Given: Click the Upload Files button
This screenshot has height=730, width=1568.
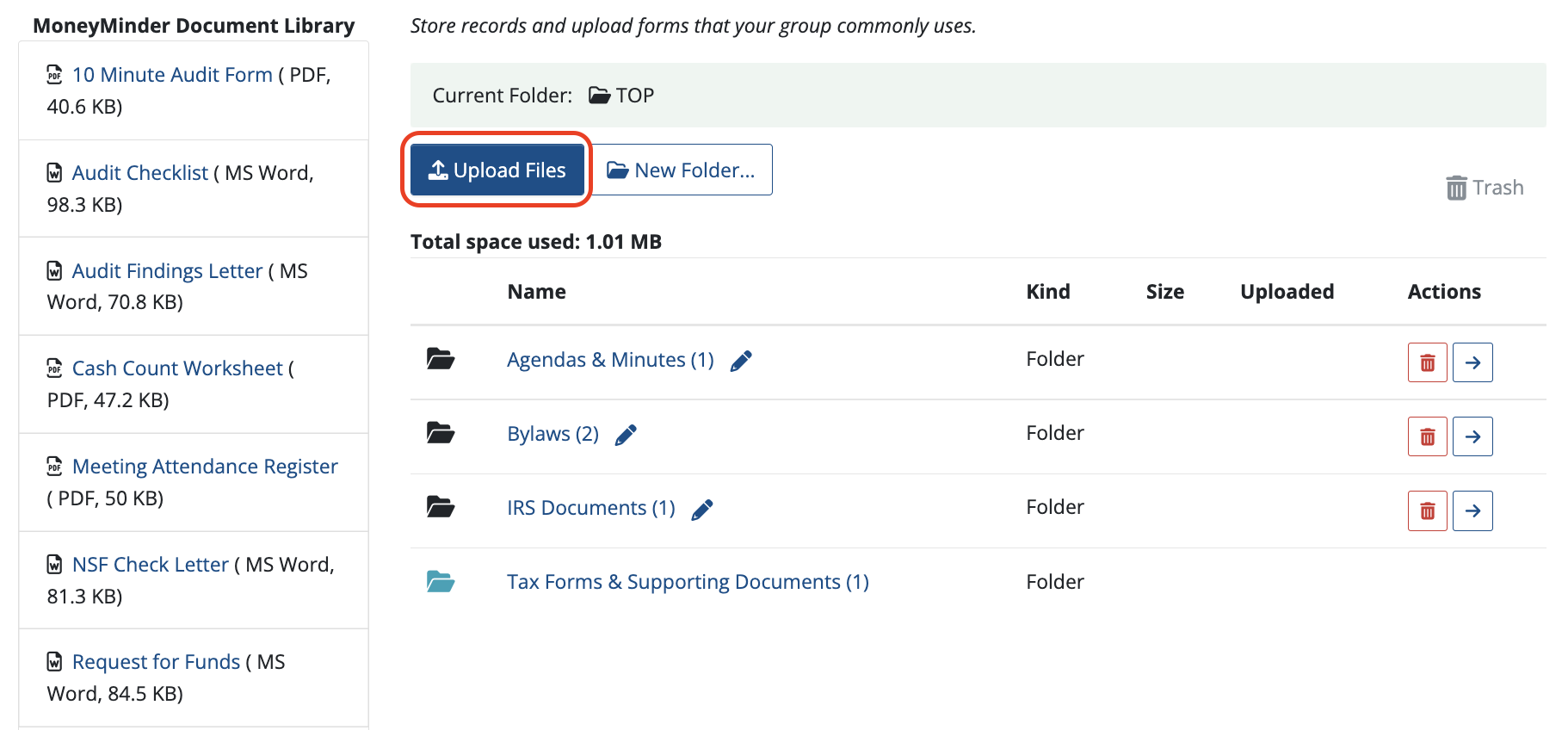Looking at the screenshot, I should (x=497, y=170).
